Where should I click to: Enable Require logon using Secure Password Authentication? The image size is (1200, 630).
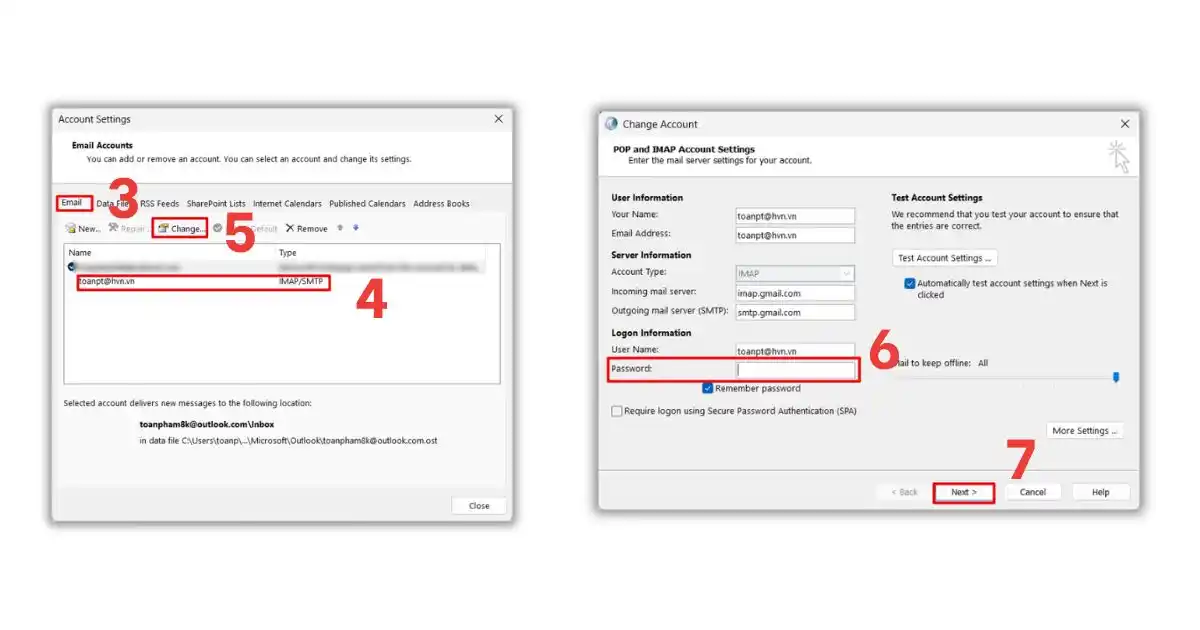617,411
